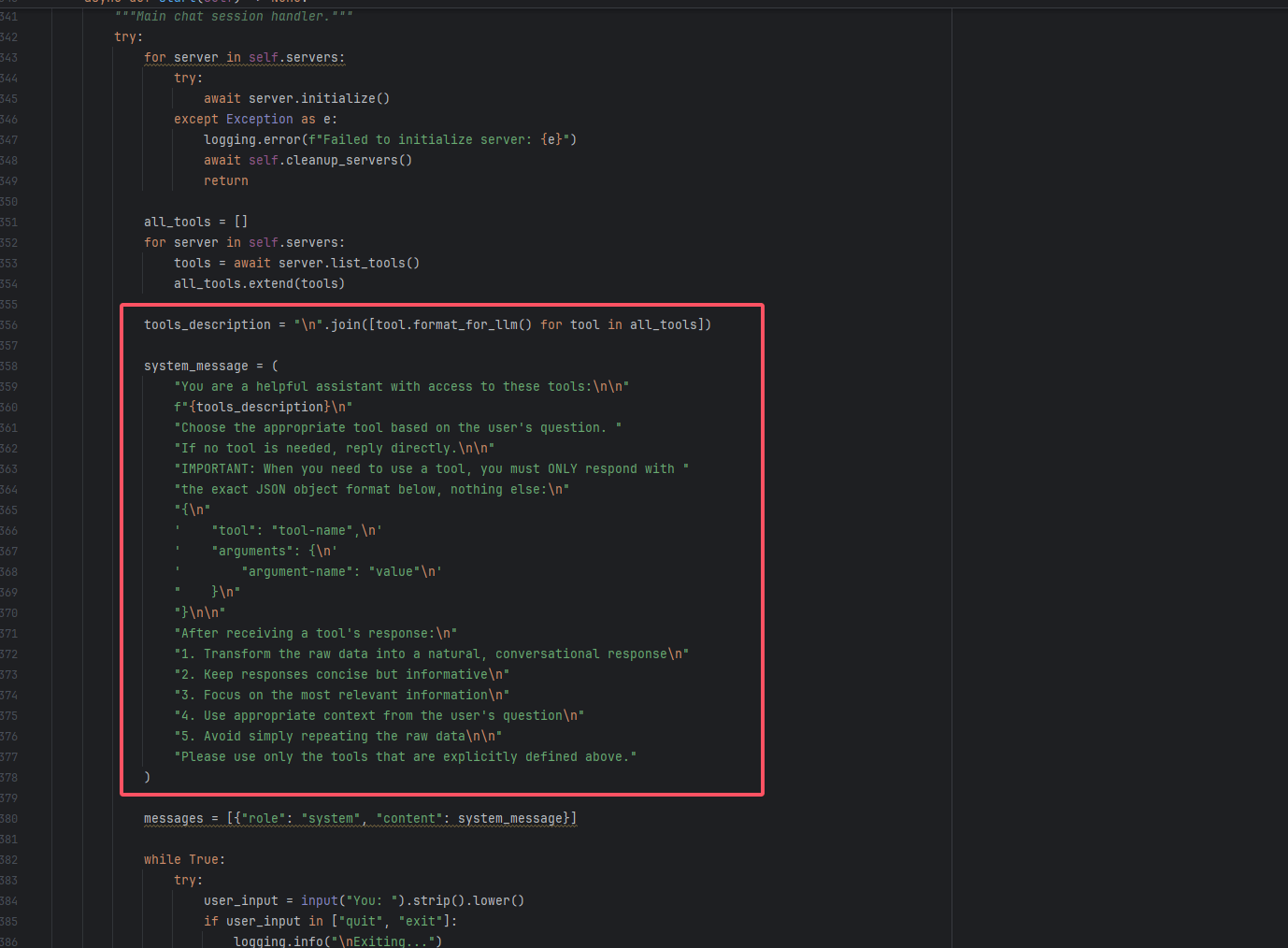This screenshot has height=948, width=1288.
Task: Click the format_for_llm method name
Action: coord(472,325)
